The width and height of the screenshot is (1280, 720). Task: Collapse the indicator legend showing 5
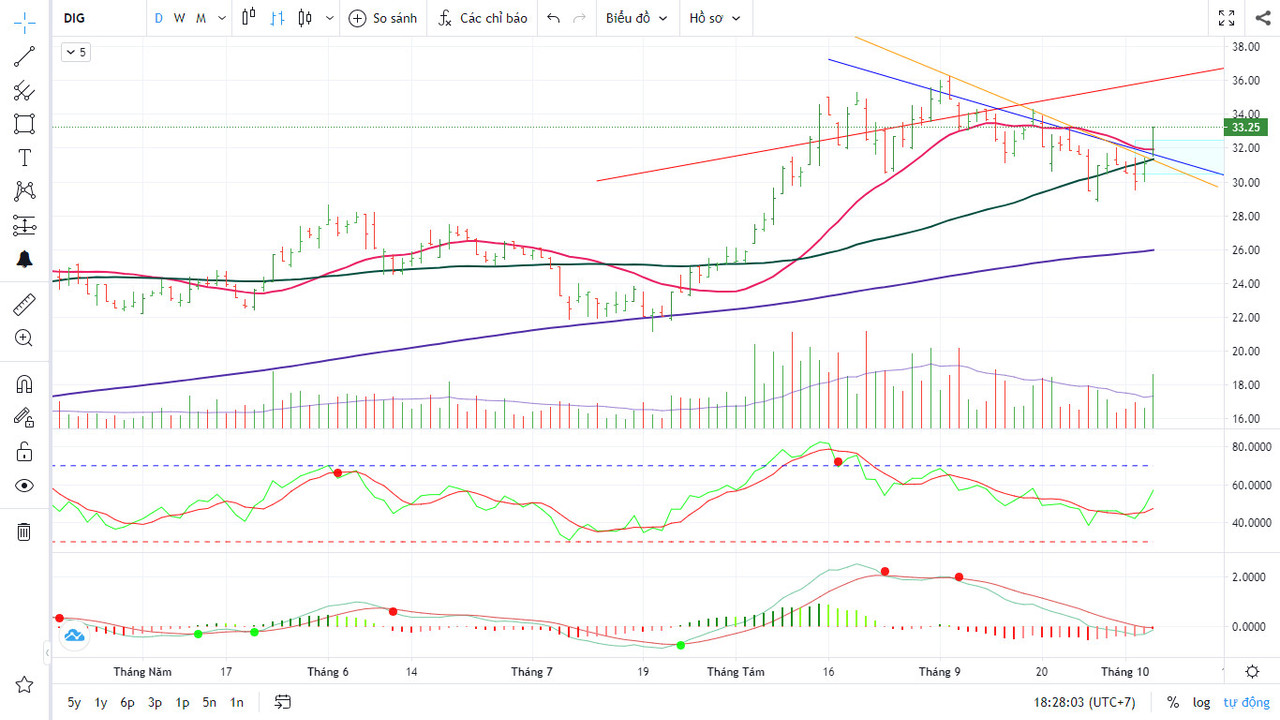point(76,52)
